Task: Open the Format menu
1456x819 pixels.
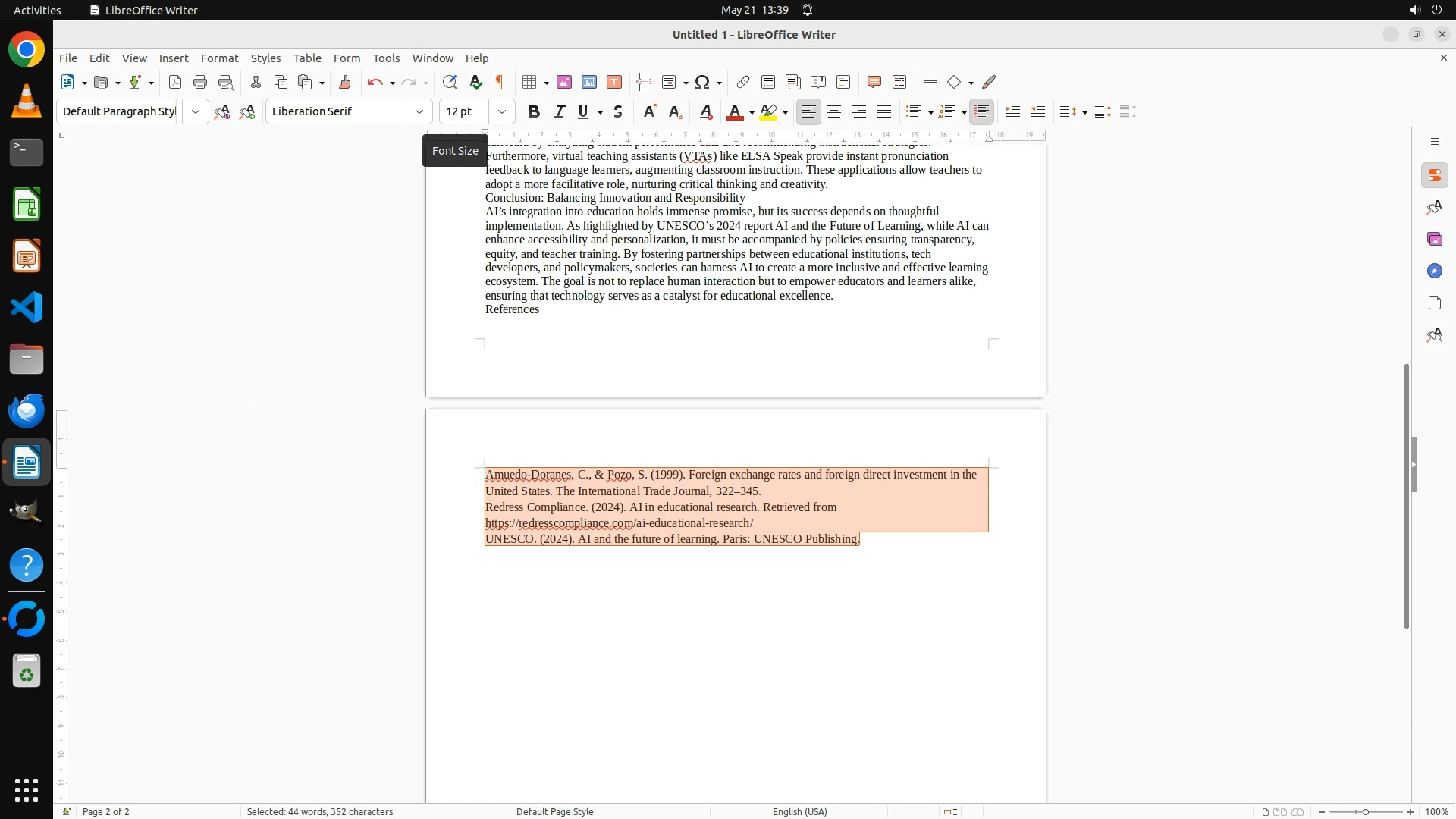Action: [x=219, y=58]
